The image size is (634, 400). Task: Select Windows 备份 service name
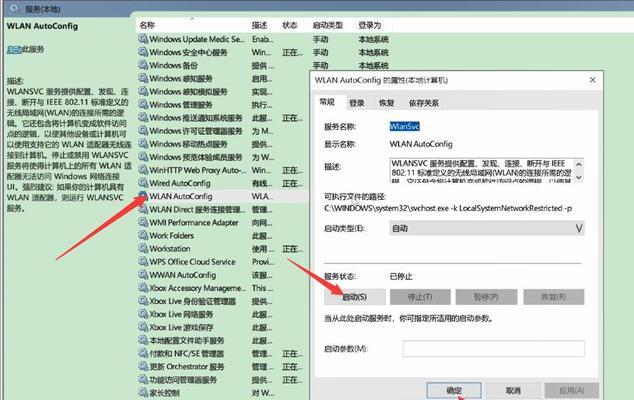pyautogui.click(x=173, y=66)
